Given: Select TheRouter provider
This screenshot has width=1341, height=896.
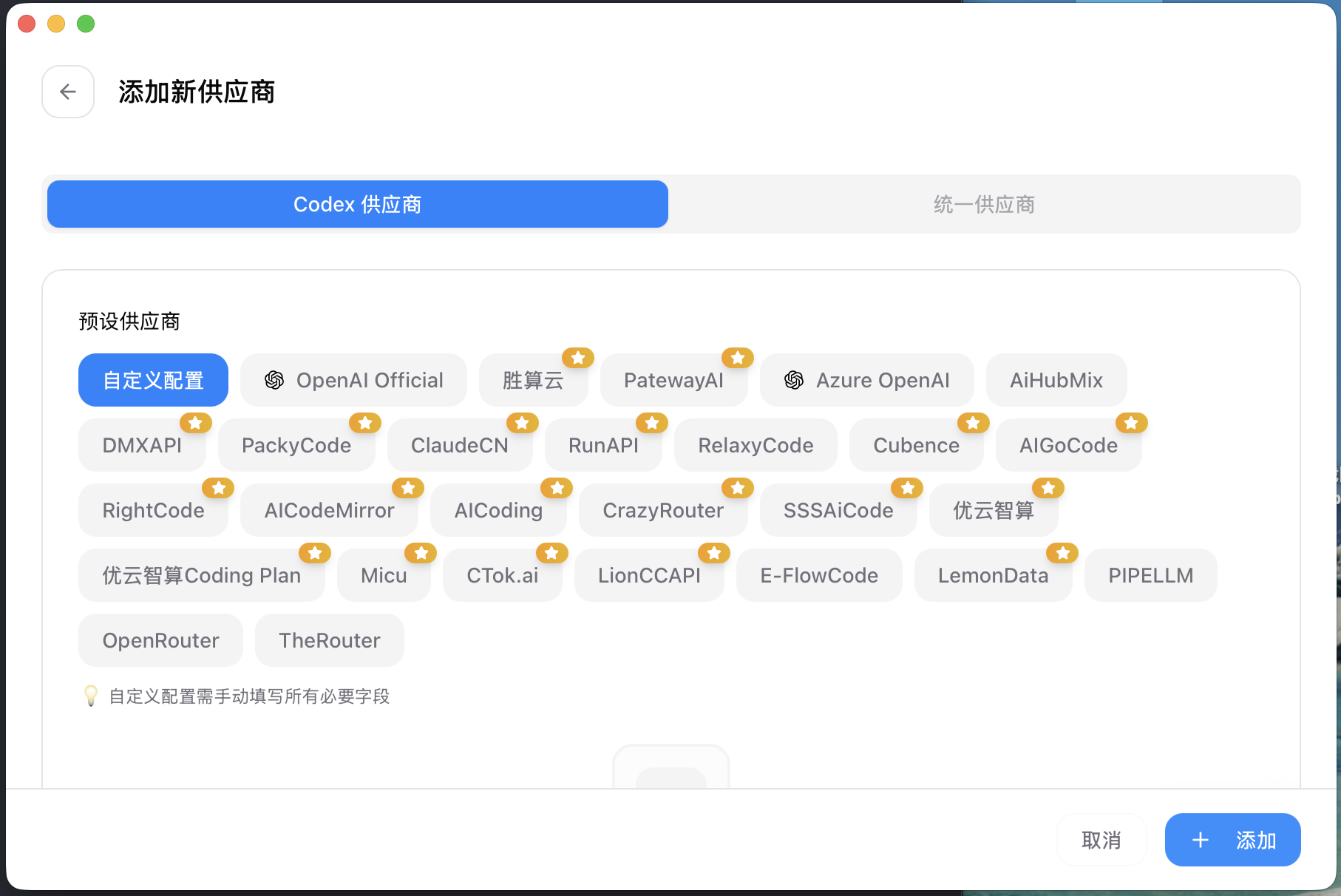Looking at the screenshot, I should [x=330, y=640].
